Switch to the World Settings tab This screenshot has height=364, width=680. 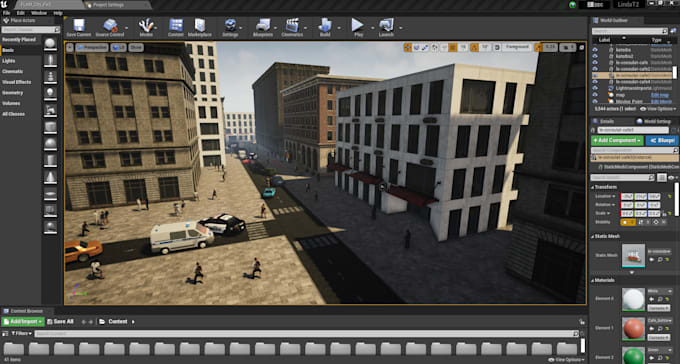pos(654,121)
